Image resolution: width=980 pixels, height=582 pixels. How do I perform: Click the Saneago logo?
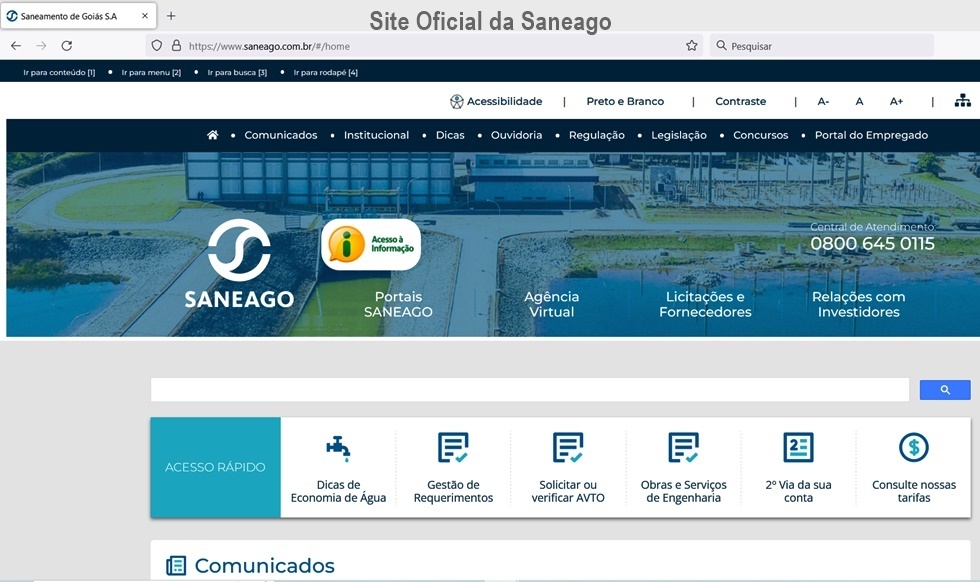click(239, 264)
